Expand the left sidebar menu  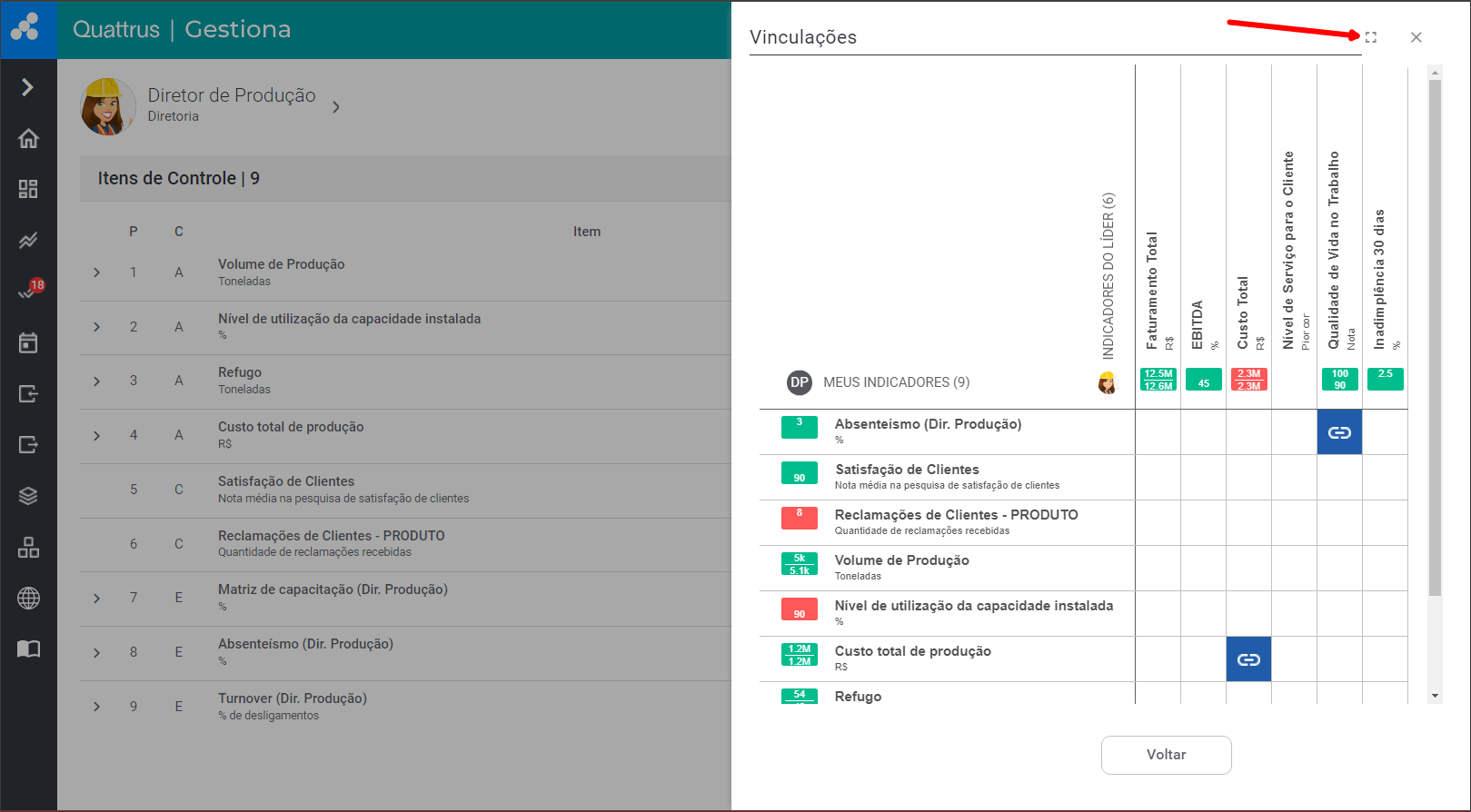coord(28,87)
